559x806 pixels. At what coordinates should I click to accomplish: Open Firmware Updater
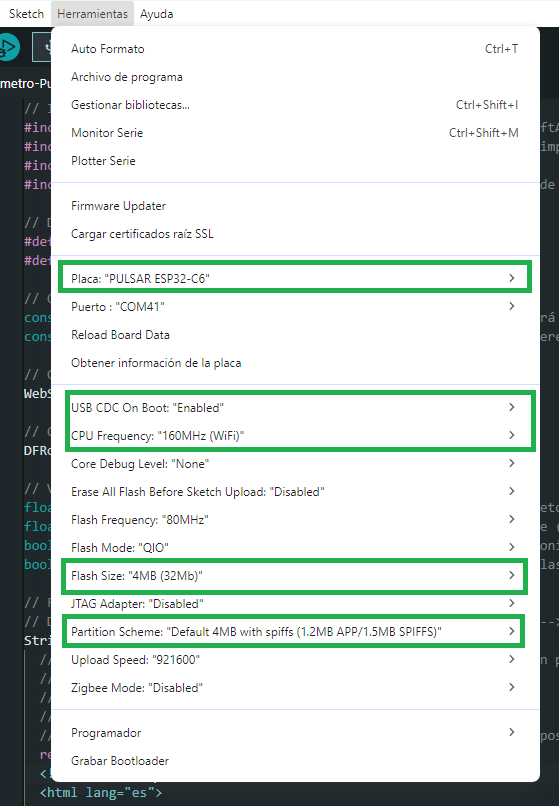pos(295,206)
